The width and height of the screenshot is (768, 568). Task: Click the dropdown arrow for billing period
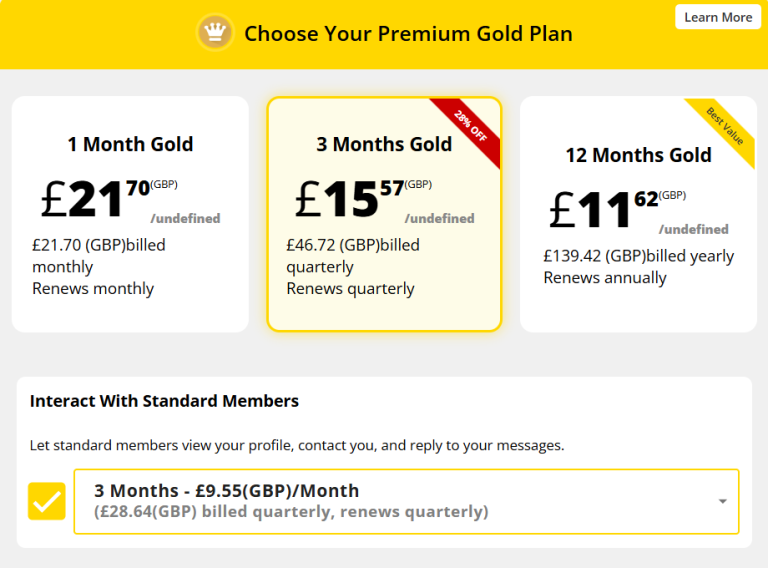[722, 502]
